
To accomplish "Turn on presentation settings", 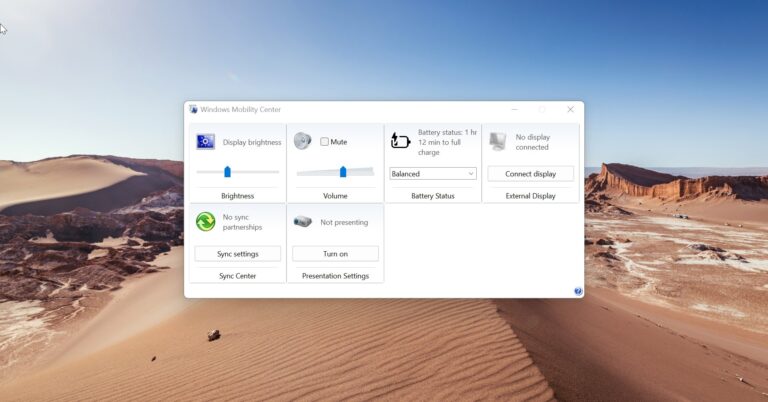I will coord(336,254).
